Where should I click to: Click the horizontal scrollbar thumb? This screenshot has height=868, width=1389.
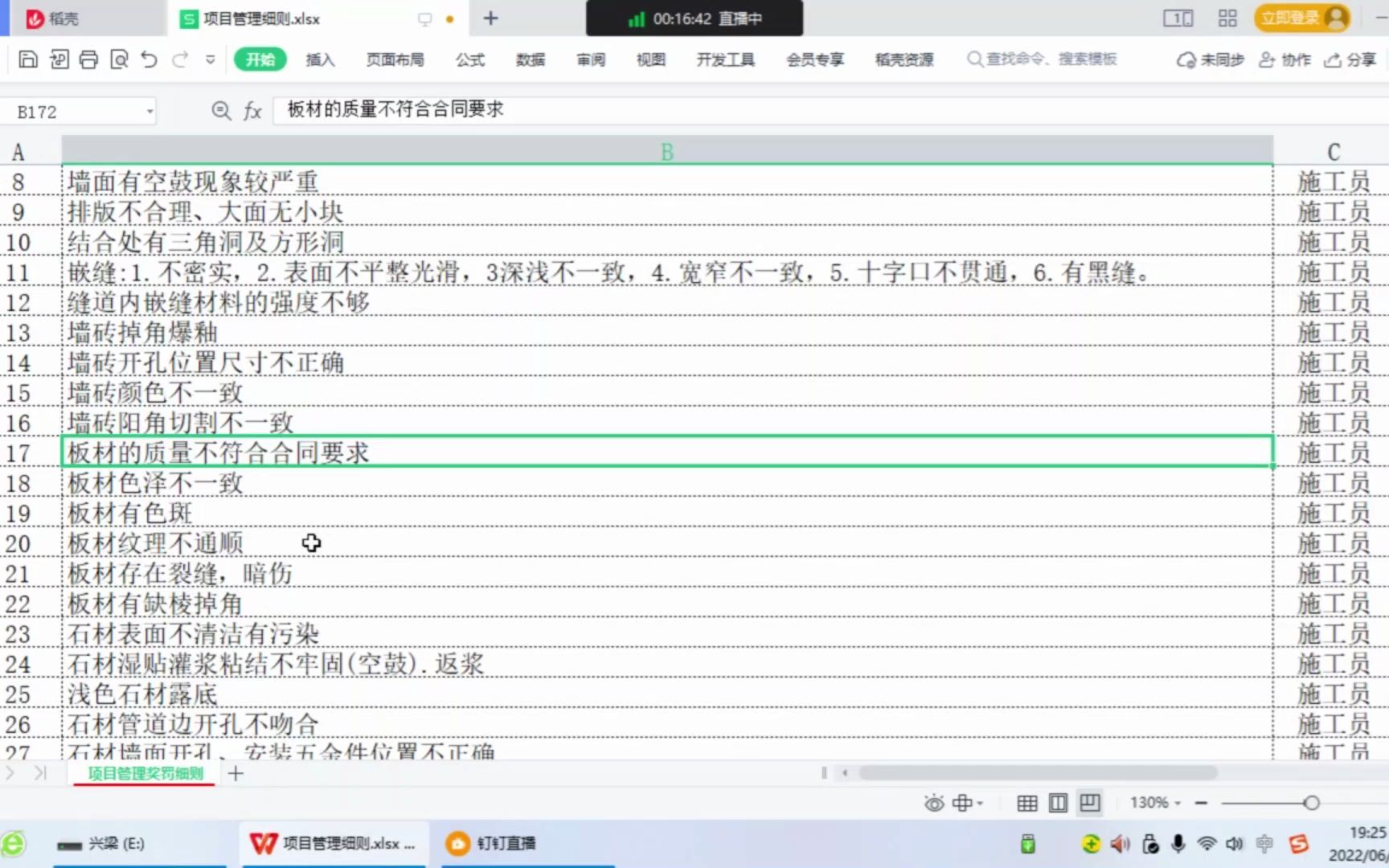(1038, 772)
